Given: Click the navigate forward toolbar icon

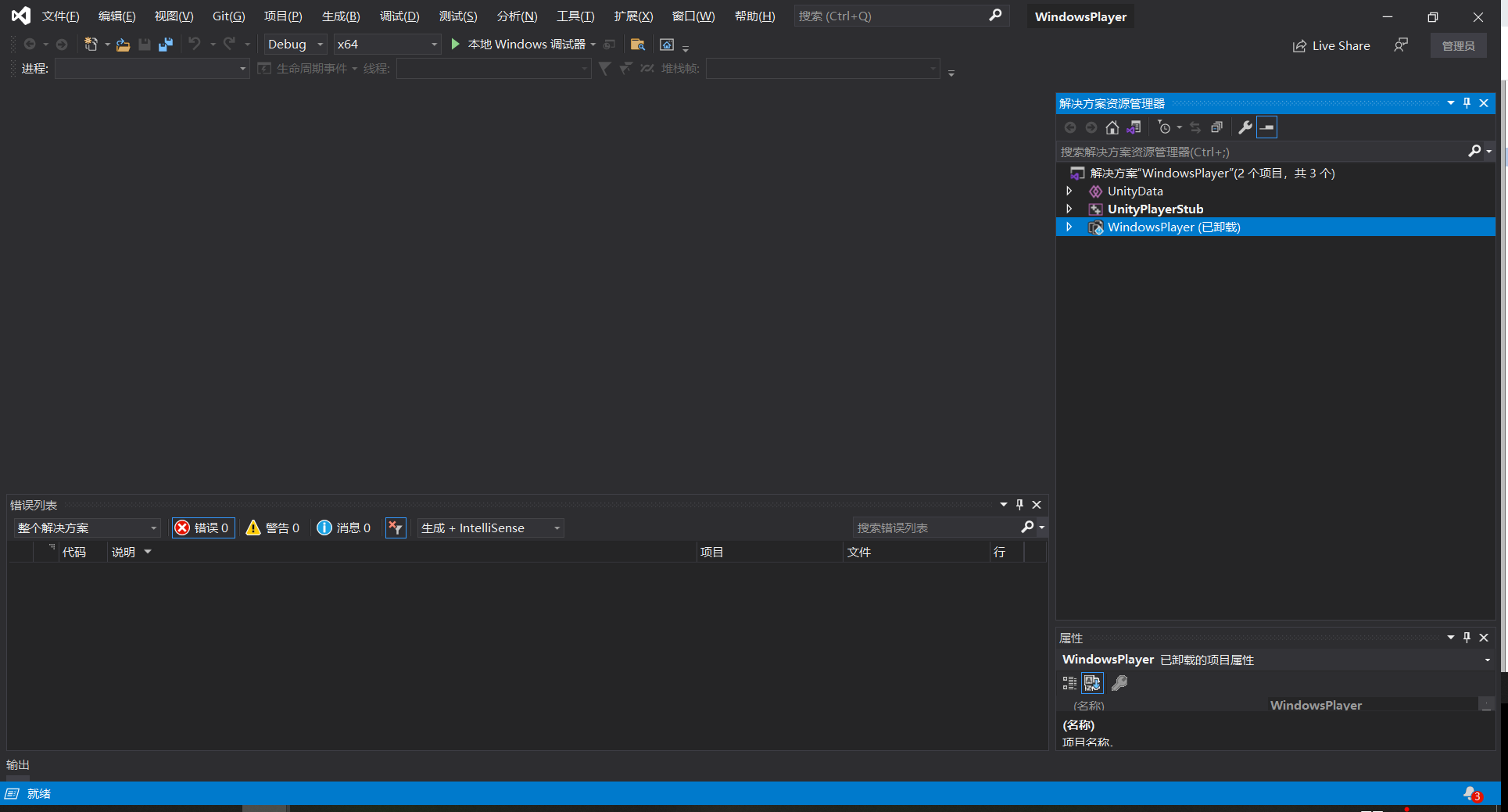Looking at the screenshot, I should [x=62, y=45].
